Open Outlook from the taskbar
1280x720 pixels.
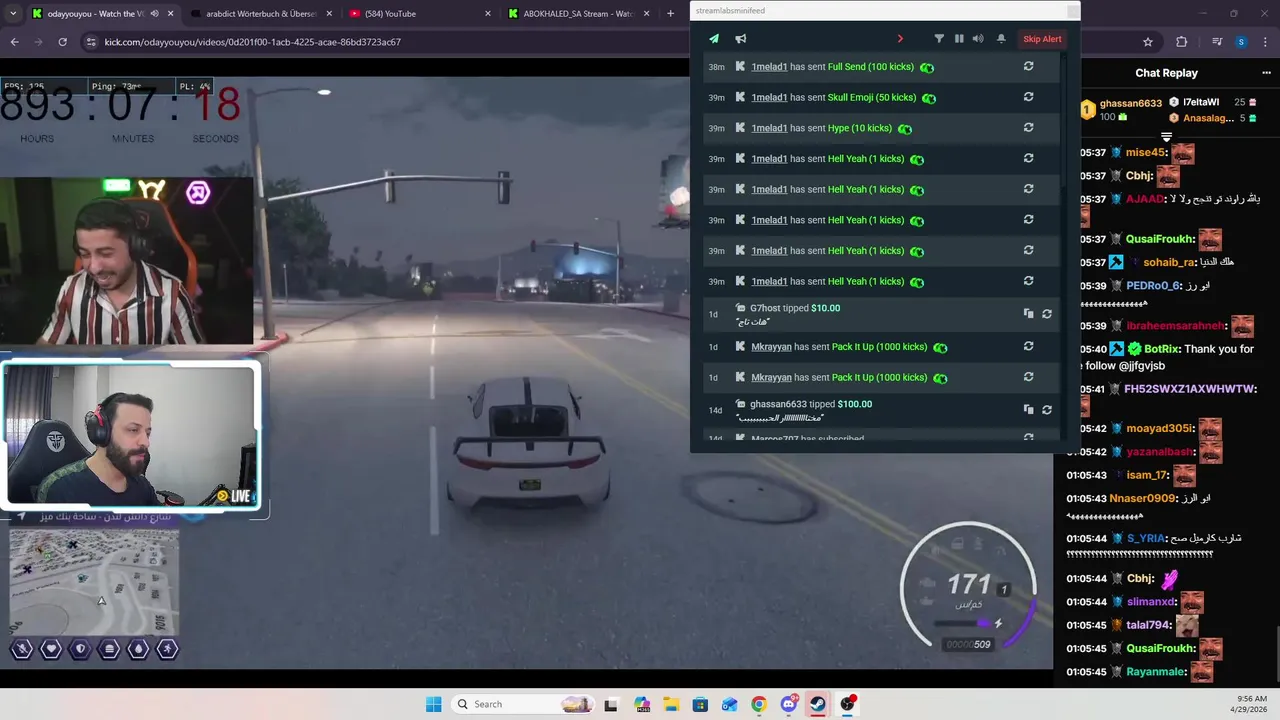click(730, 704)
